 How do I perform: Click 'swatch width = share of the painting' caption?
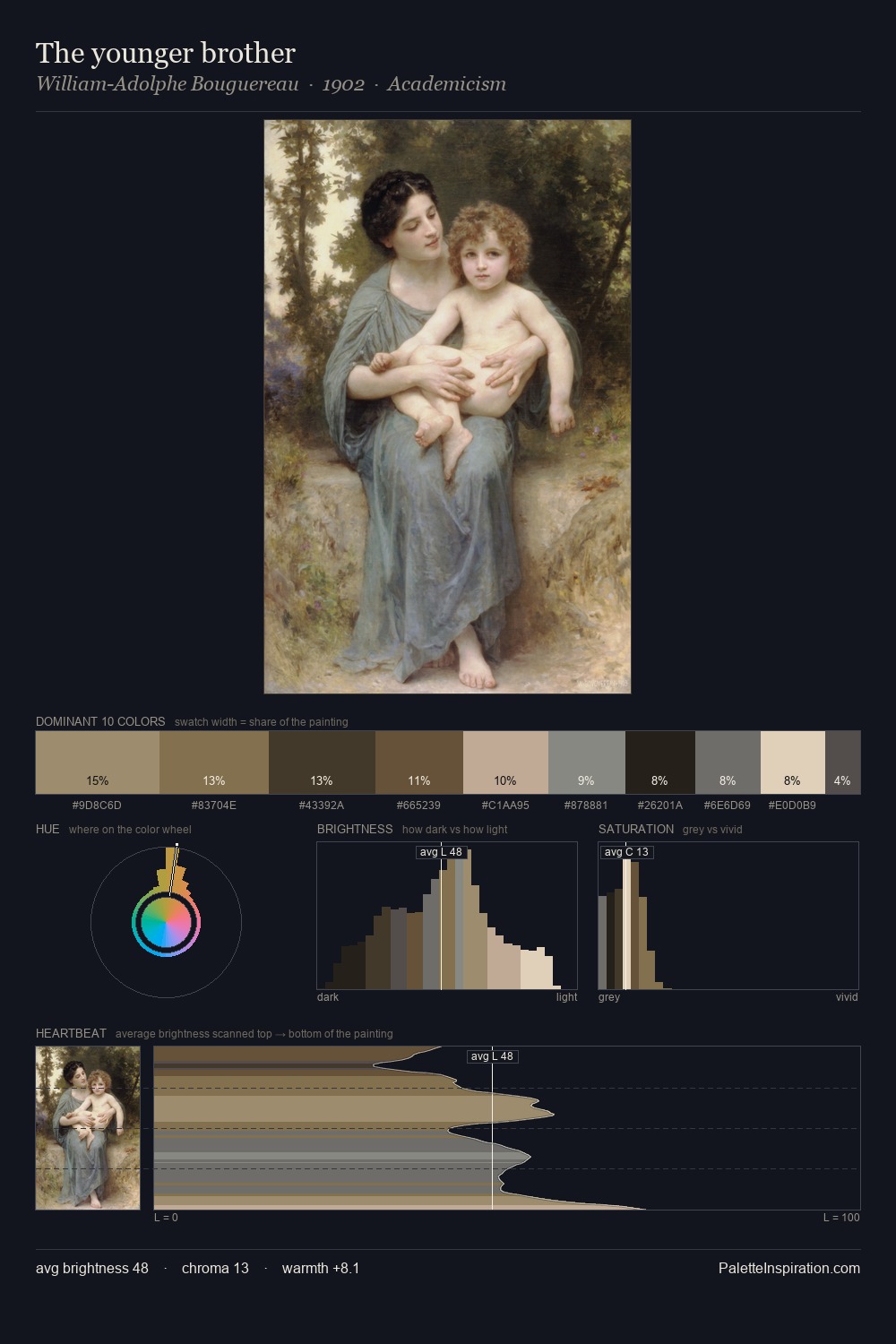point(262,722)
